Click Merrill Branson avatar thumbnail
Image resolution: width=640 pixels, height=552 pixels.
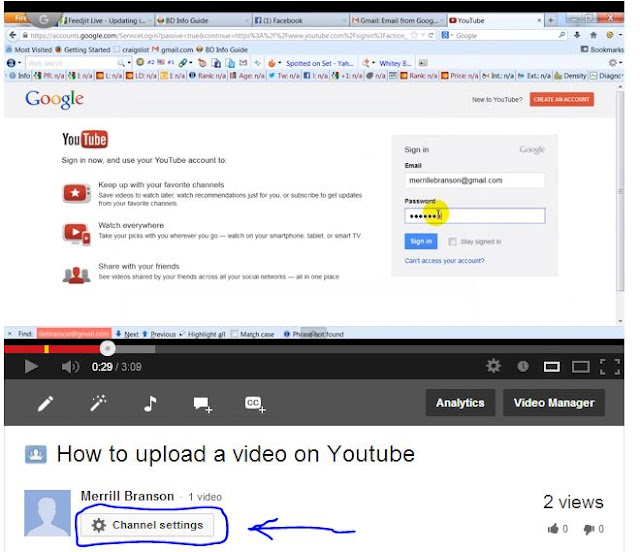coord(47,513)
